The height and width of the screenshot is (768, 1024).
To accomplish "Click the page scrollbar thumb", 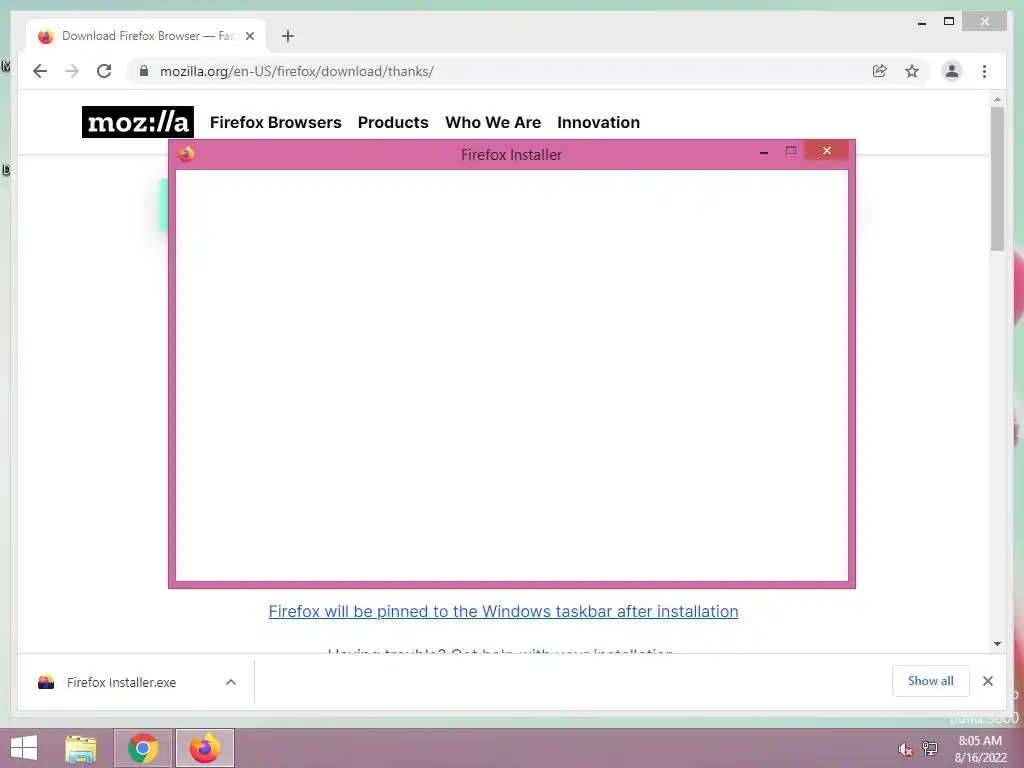I will 997,178.
